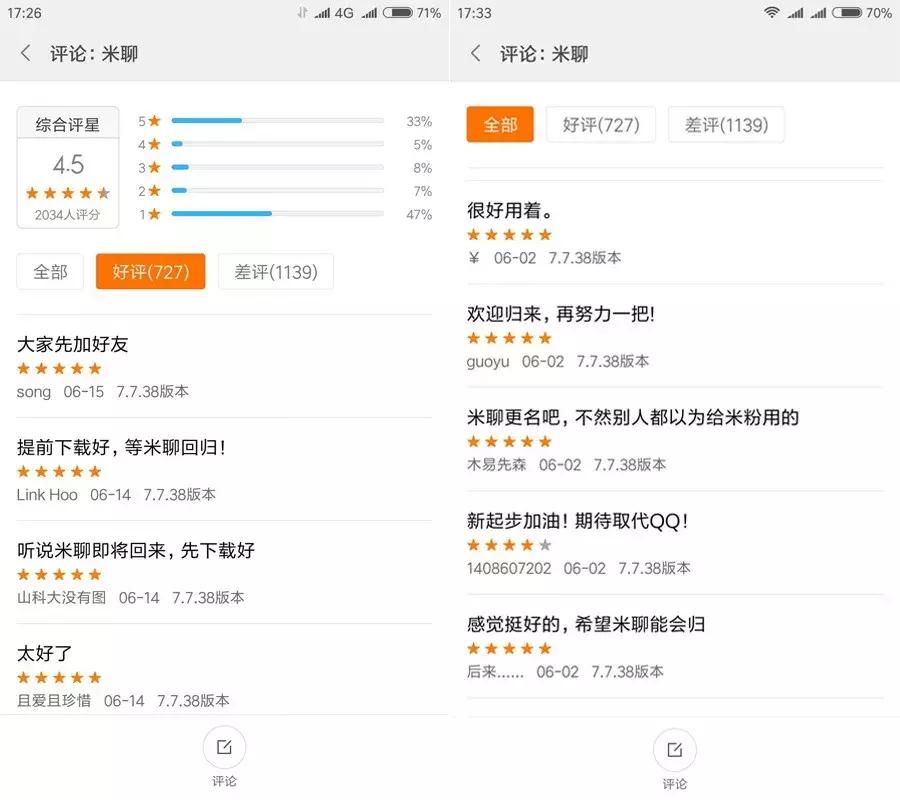Tap reviewer name guoyu
Image resolution: width=900 pixels, height=800 pixels.
coord(488,362)
